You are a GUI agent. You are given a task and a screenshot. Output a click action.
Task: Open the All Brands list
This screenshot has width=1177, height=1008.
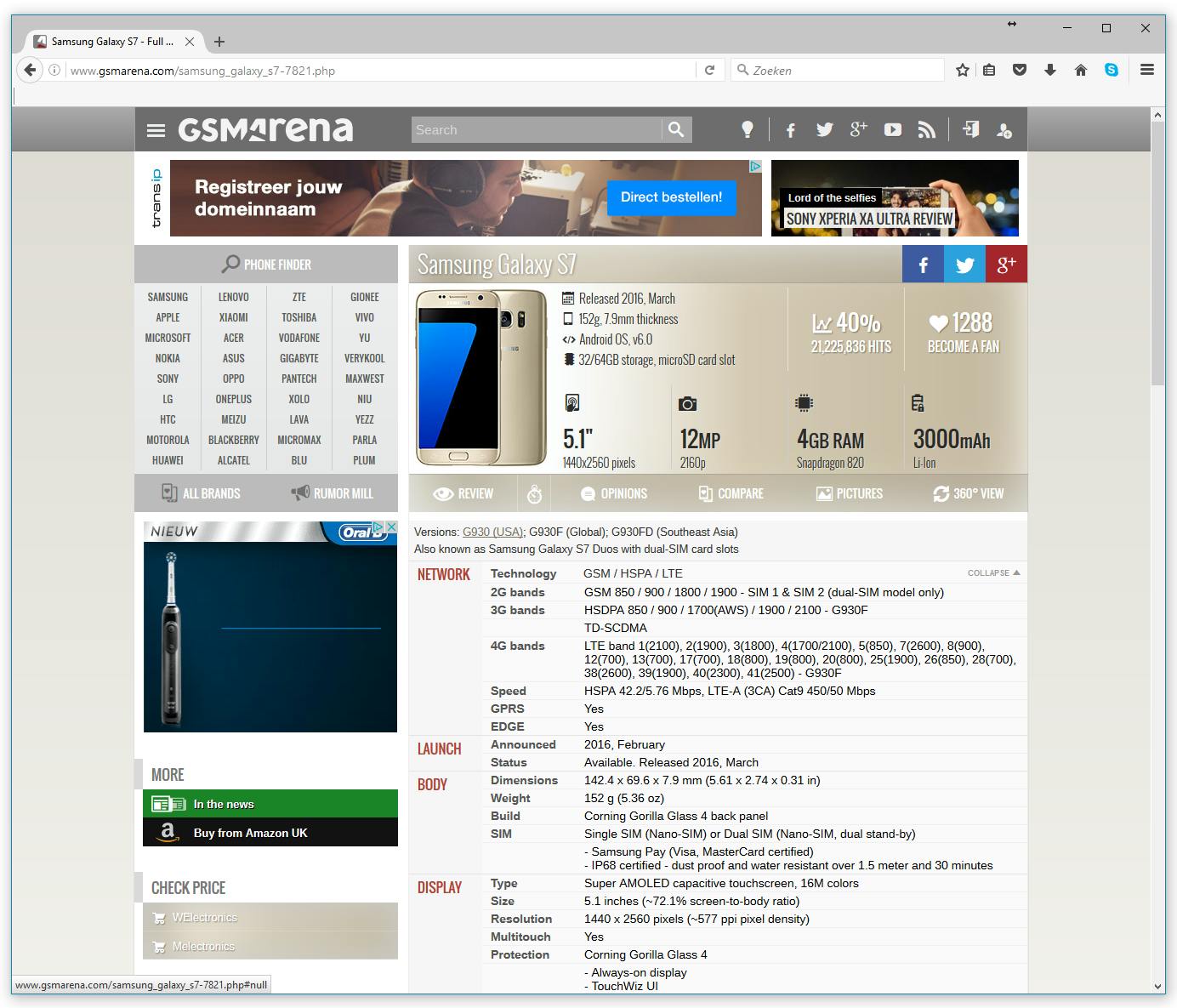tap(201, 493)
